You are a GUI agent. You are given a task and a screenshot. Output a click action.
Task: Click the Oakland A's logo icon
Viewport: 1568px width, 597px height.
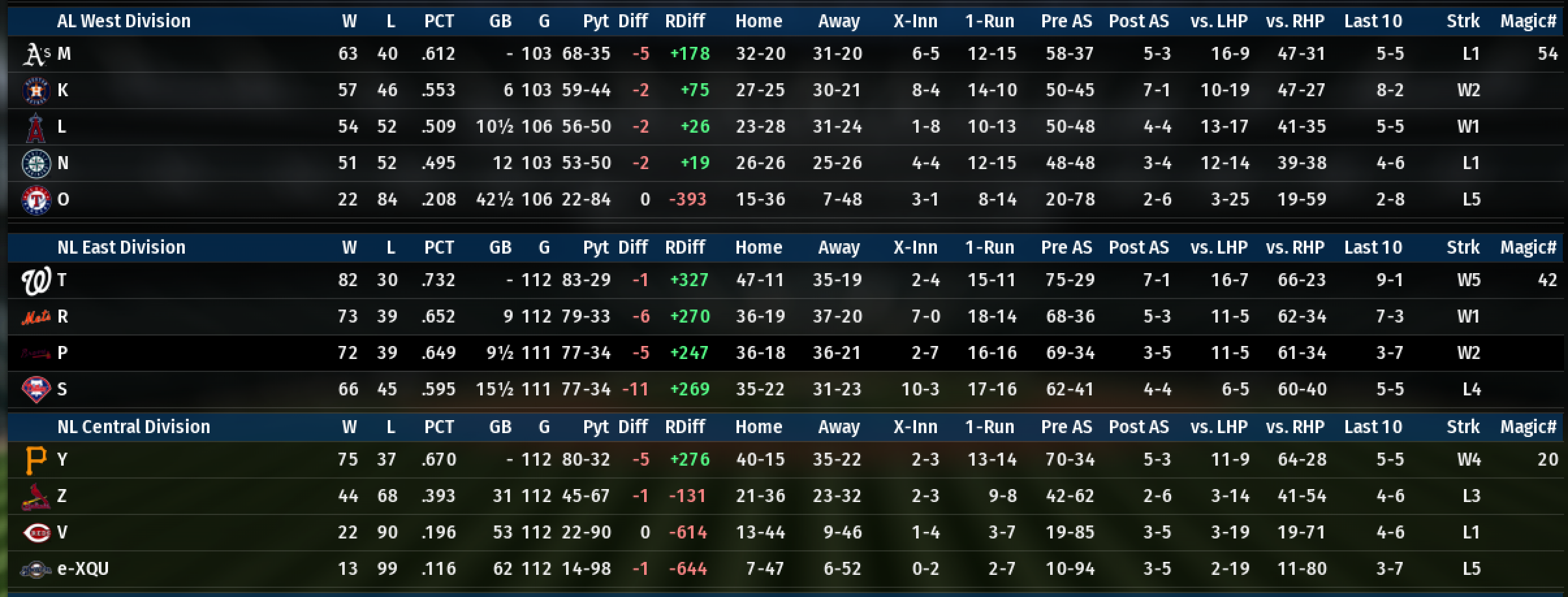coord(36,55)
